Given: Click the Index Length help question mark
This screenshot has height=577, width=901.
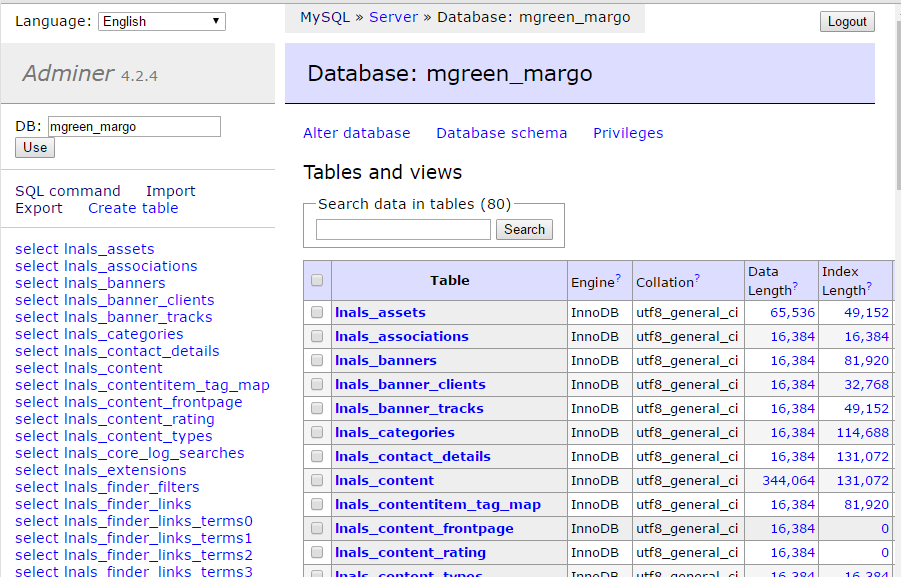Looking at the screenshot, I should click(x=869, y=287).
